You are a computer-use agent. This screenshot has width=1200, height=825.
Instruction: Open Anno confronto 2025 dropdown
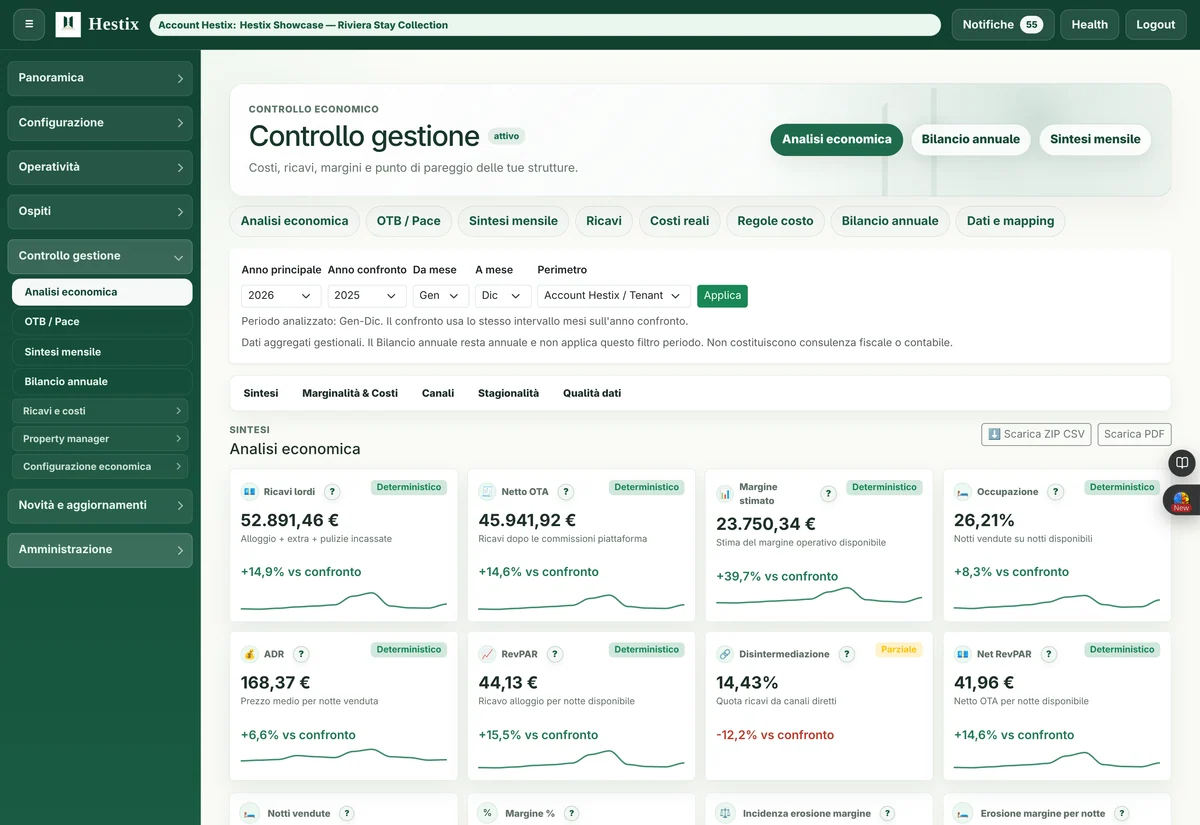[367, 296]
